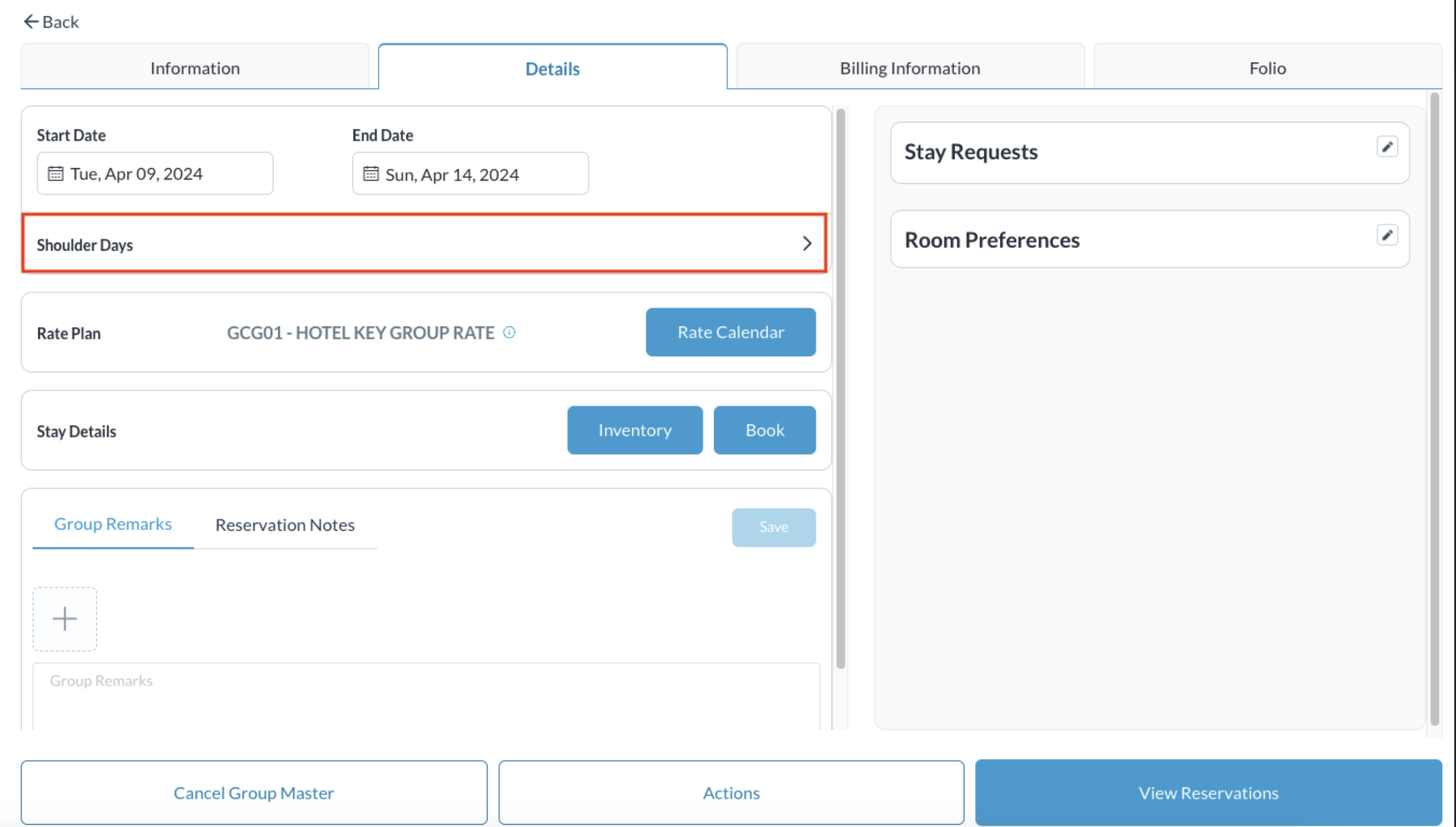This screenshot has width=1456, height=827.
Task: Click the Rate Plan info icon
Action: (x=509, y=332)
